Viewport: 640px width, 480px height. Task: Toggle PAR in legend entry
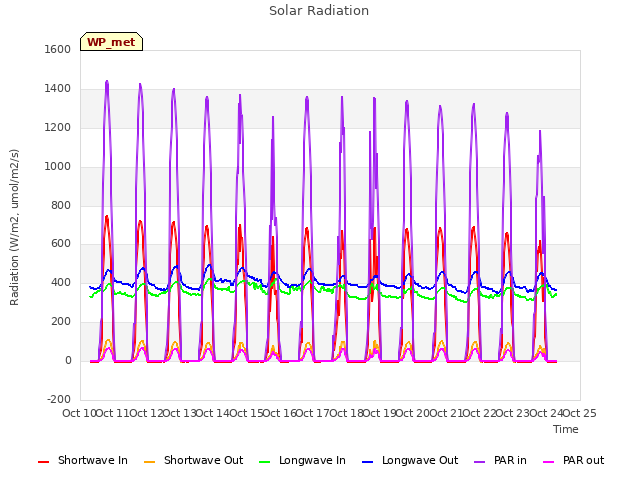(500, 460)
